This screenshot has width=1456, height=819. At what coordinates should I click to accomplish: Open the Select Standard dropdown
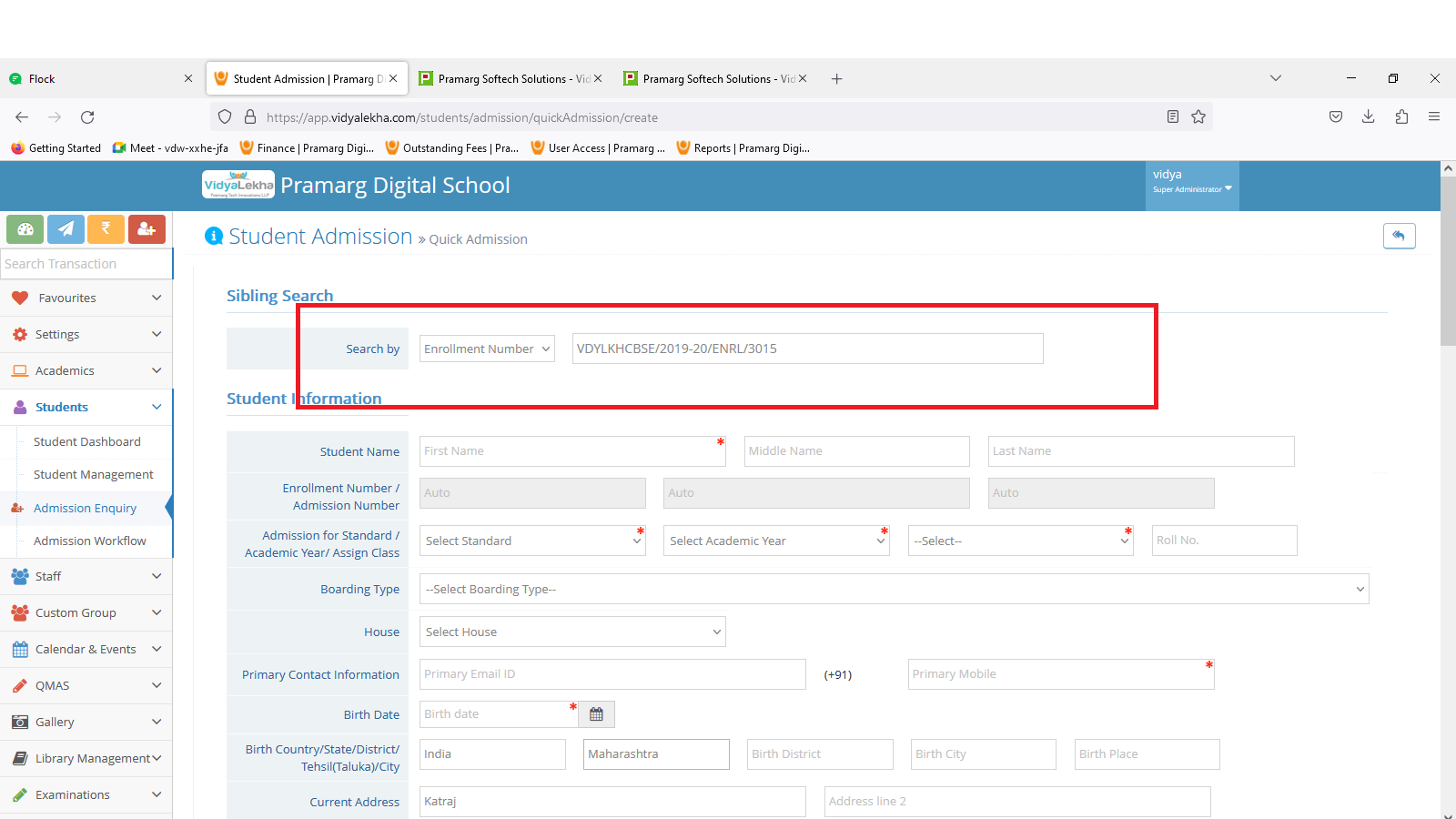point(532,541)
